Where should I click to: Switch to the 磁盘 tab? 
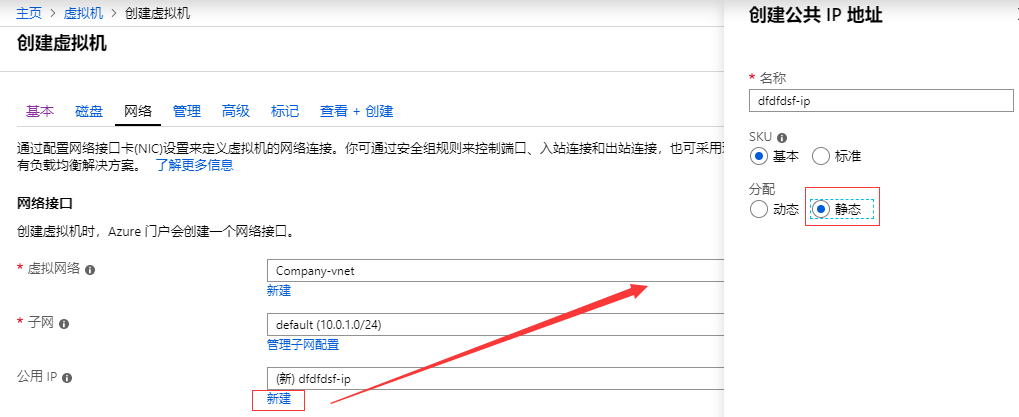(88, 111)
